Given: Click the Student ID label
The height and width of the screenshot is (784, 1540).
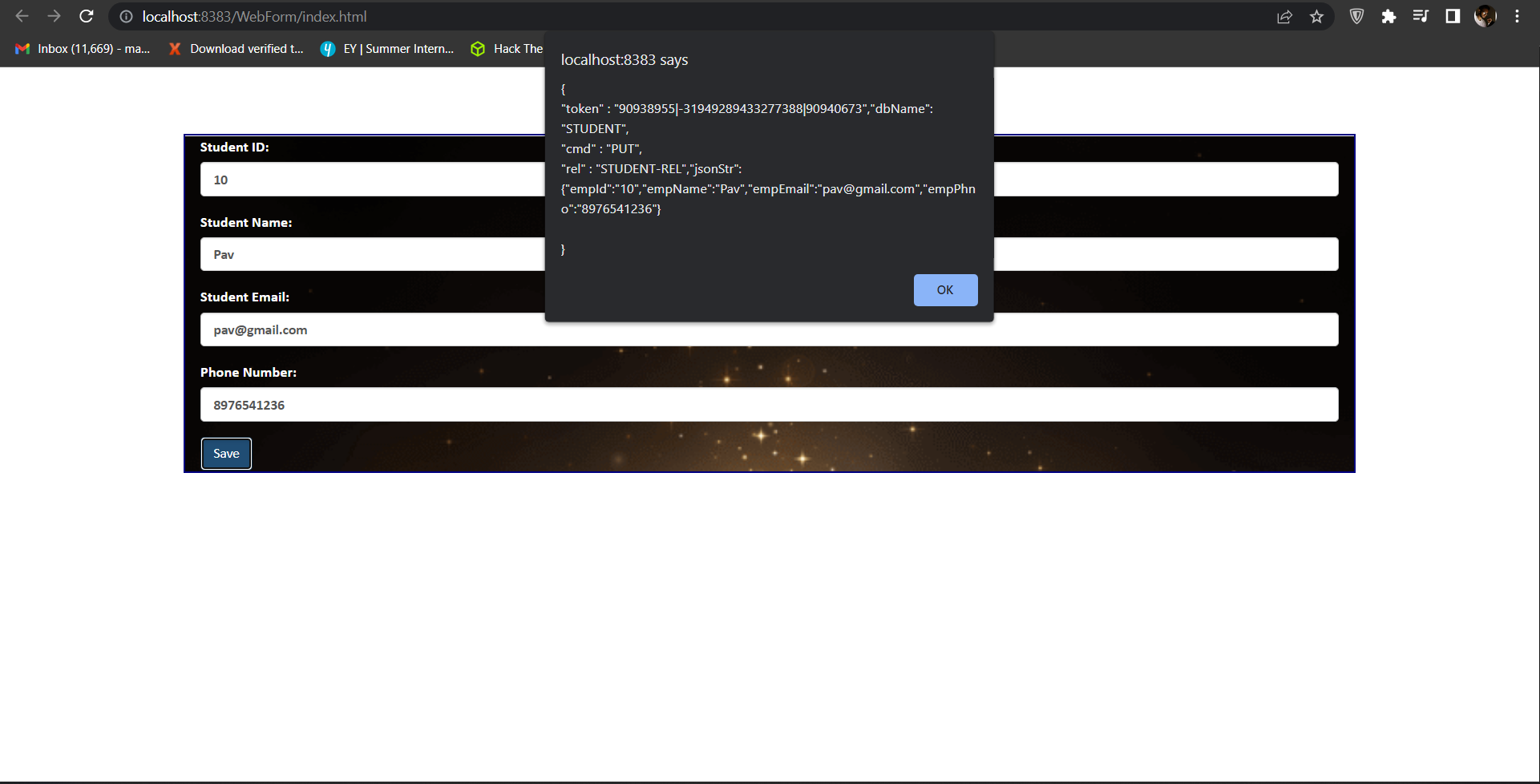Looking at the screenshot, I should click(x=234, y=148).
